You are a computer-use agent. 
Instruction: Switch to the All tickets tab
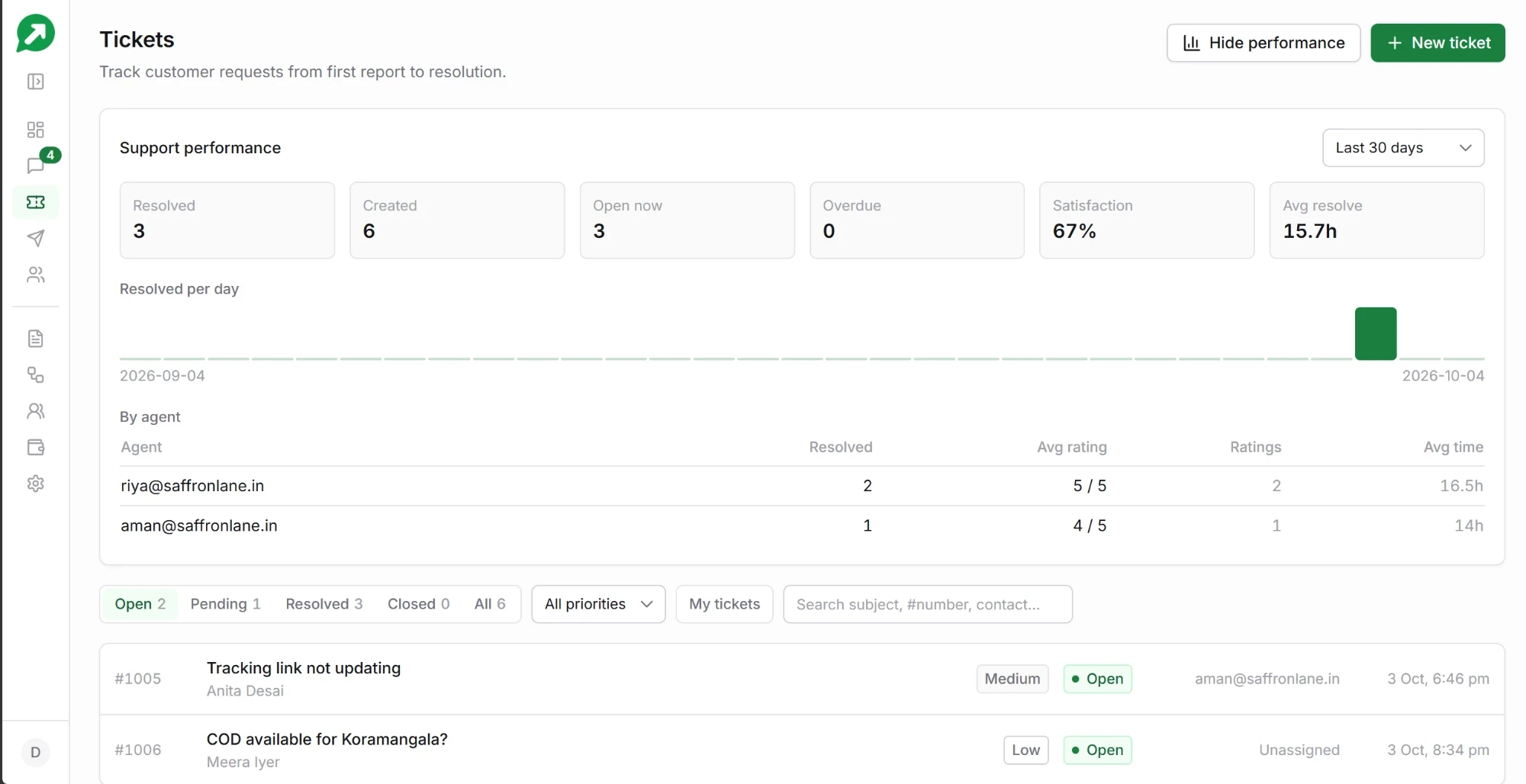point(490,604)
